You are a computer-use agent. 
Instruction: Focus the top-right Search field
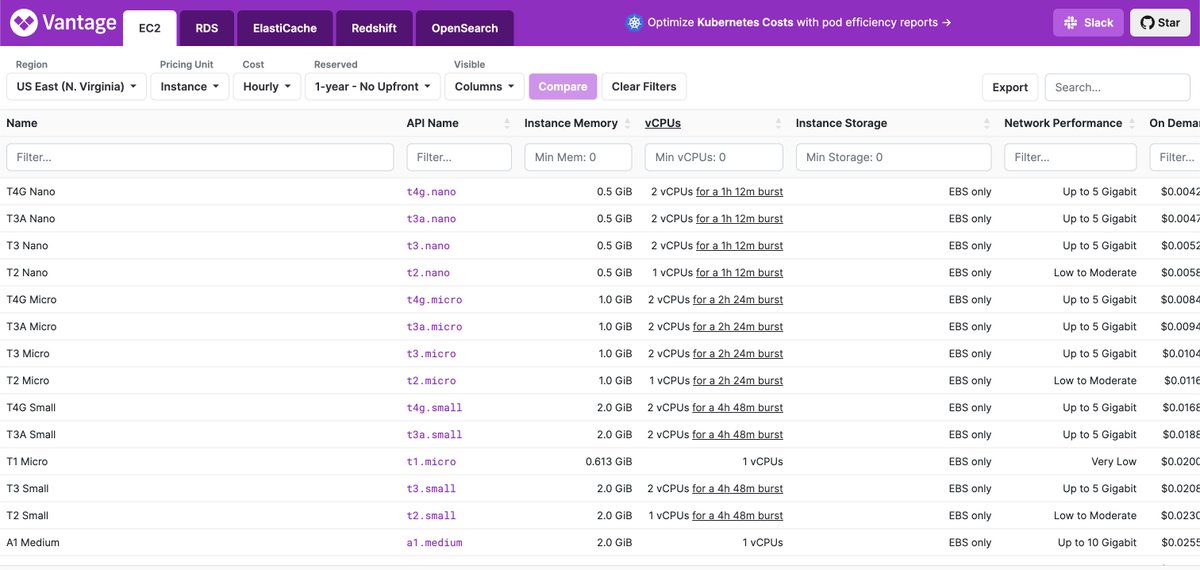tap(1117, 87)
